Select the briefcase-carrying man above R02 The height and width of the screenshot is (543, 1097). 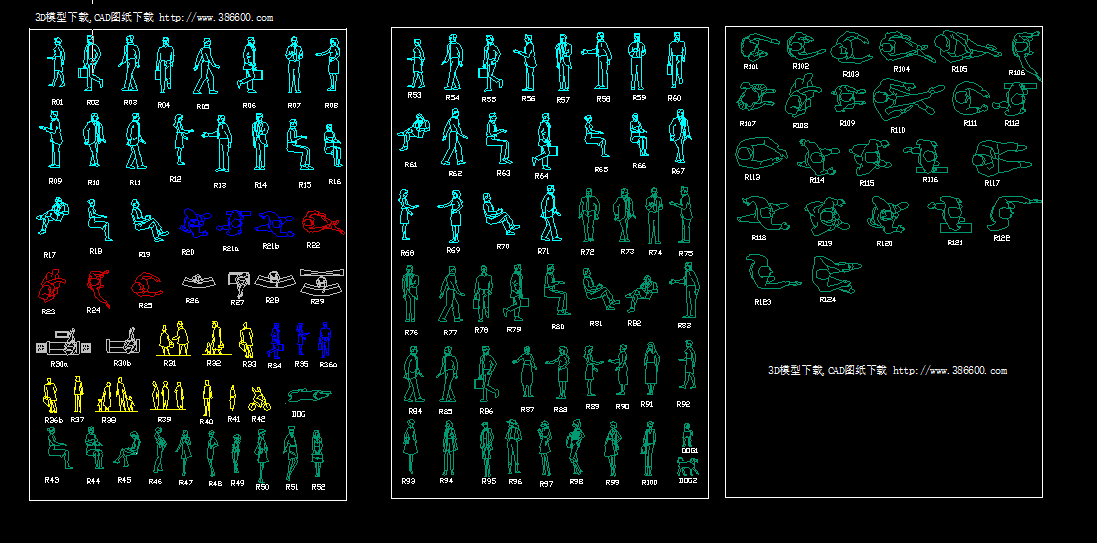90,62
